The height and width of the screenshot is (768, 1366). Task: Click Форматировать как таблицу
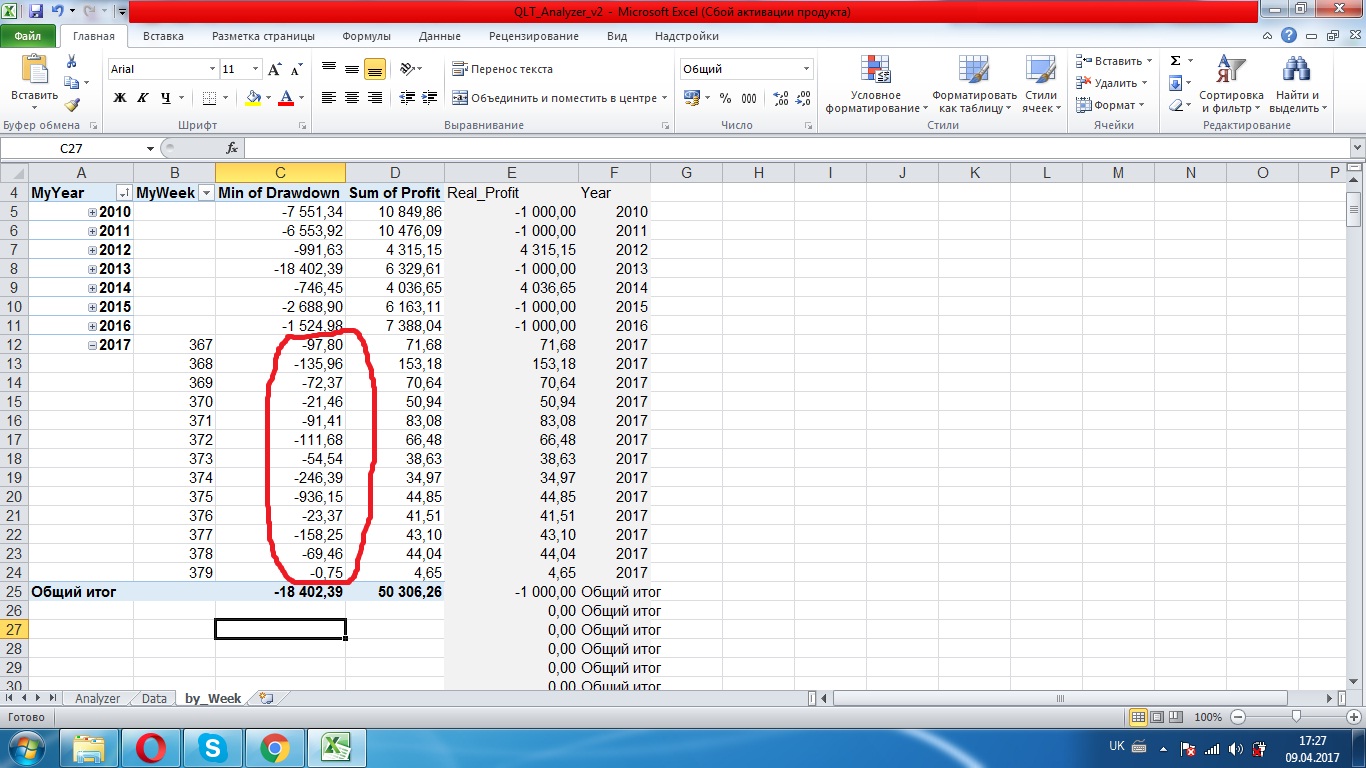[974, 85]
